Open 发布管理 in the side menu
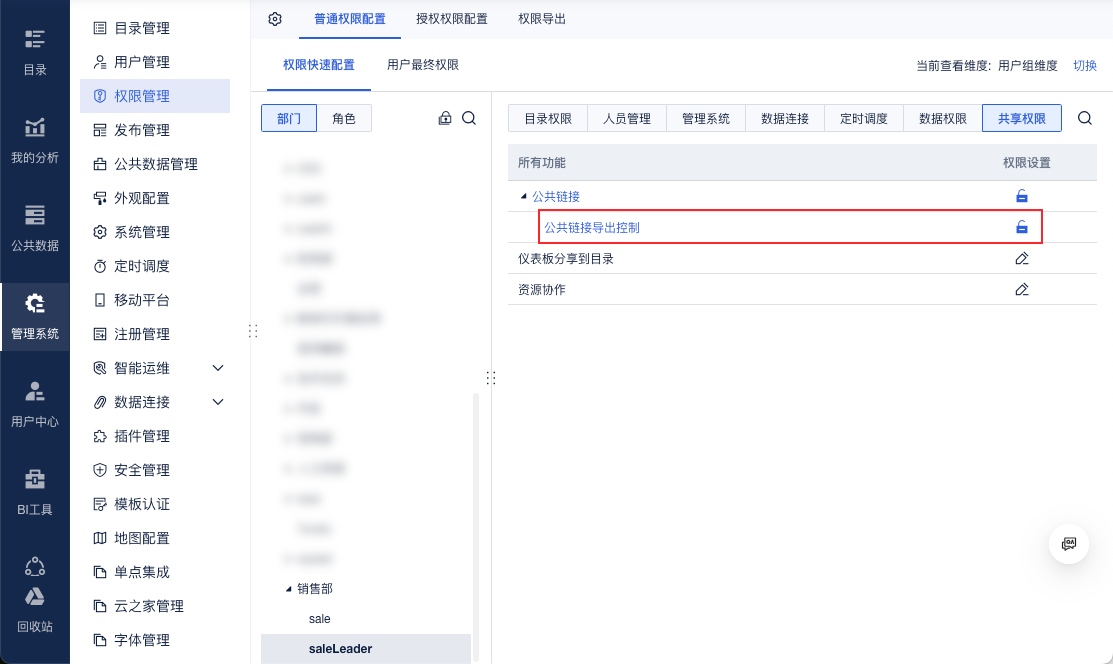1113x664 pixels. click(155, 130)
